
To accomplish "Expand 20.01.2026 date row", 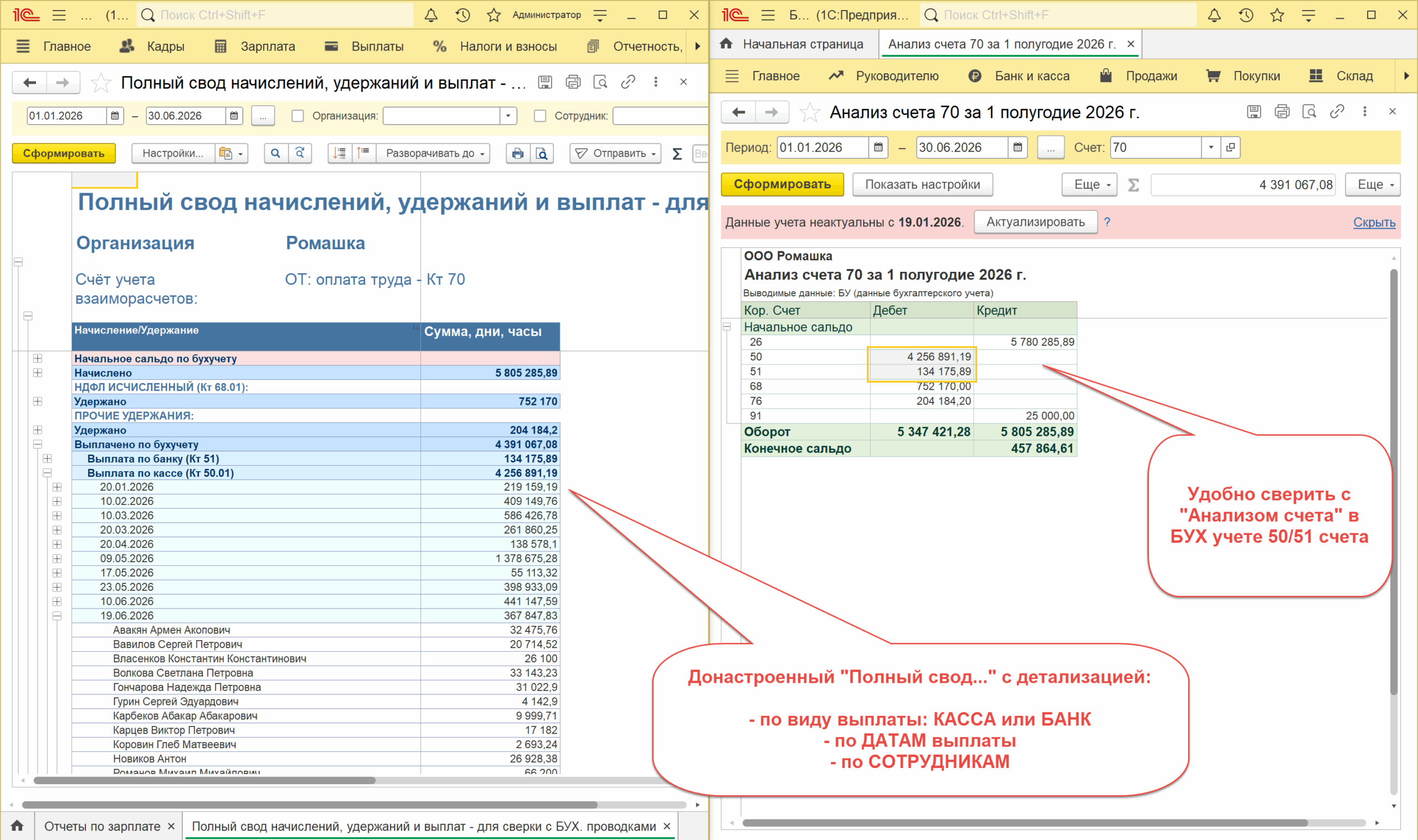I will [57, 487].
